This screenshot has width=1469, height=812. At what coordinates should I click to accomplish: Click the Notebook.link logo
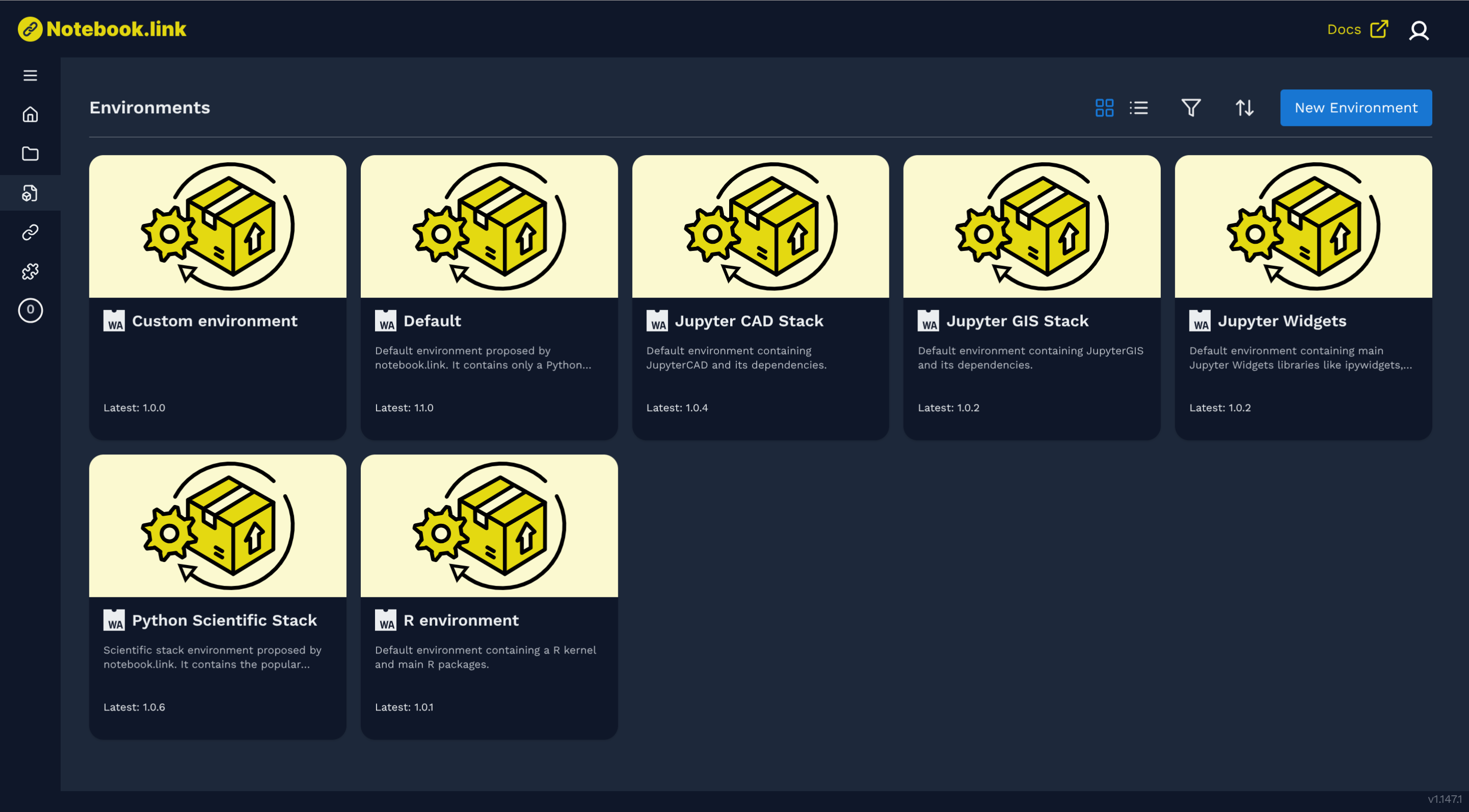click(103, 29)
